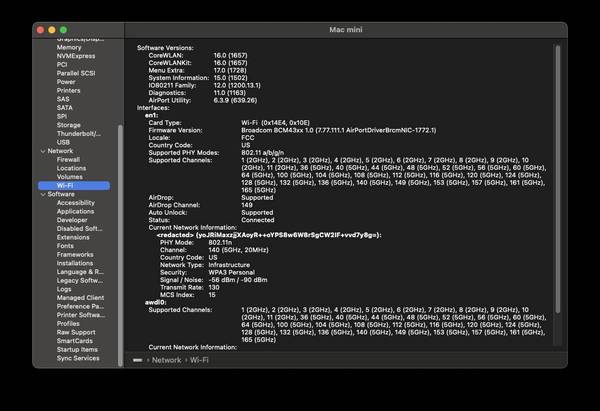The width and height of the screenshot is (600, 411).
Task: Select Raw Support entry
Action: (x=76, y=333)
